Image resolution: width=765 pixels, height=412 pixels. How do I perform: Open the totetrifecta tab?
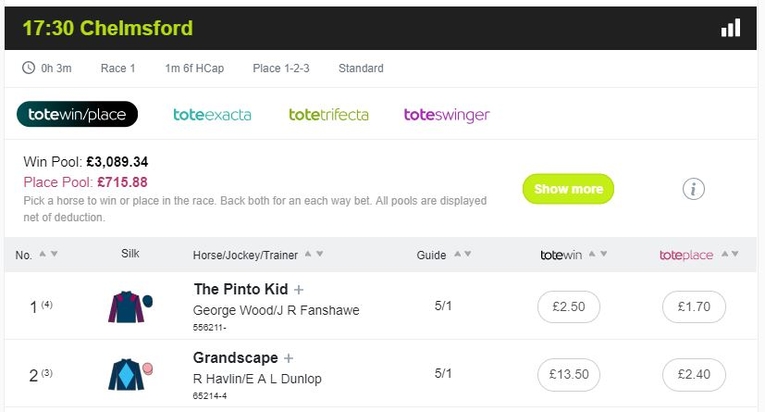329,115
